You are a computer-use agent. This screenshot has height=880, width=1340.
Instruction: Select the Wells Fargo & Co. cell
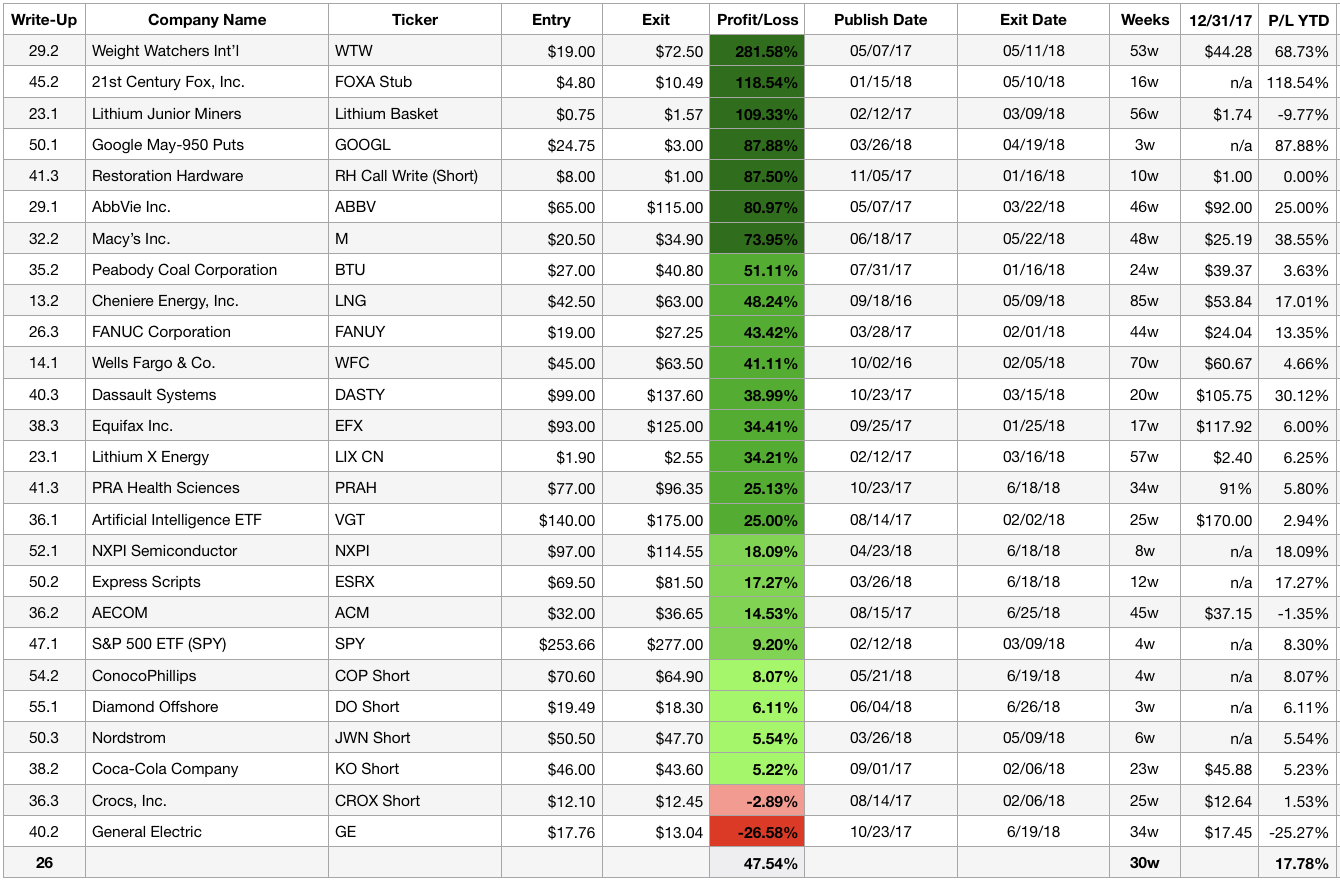[207, 363]
